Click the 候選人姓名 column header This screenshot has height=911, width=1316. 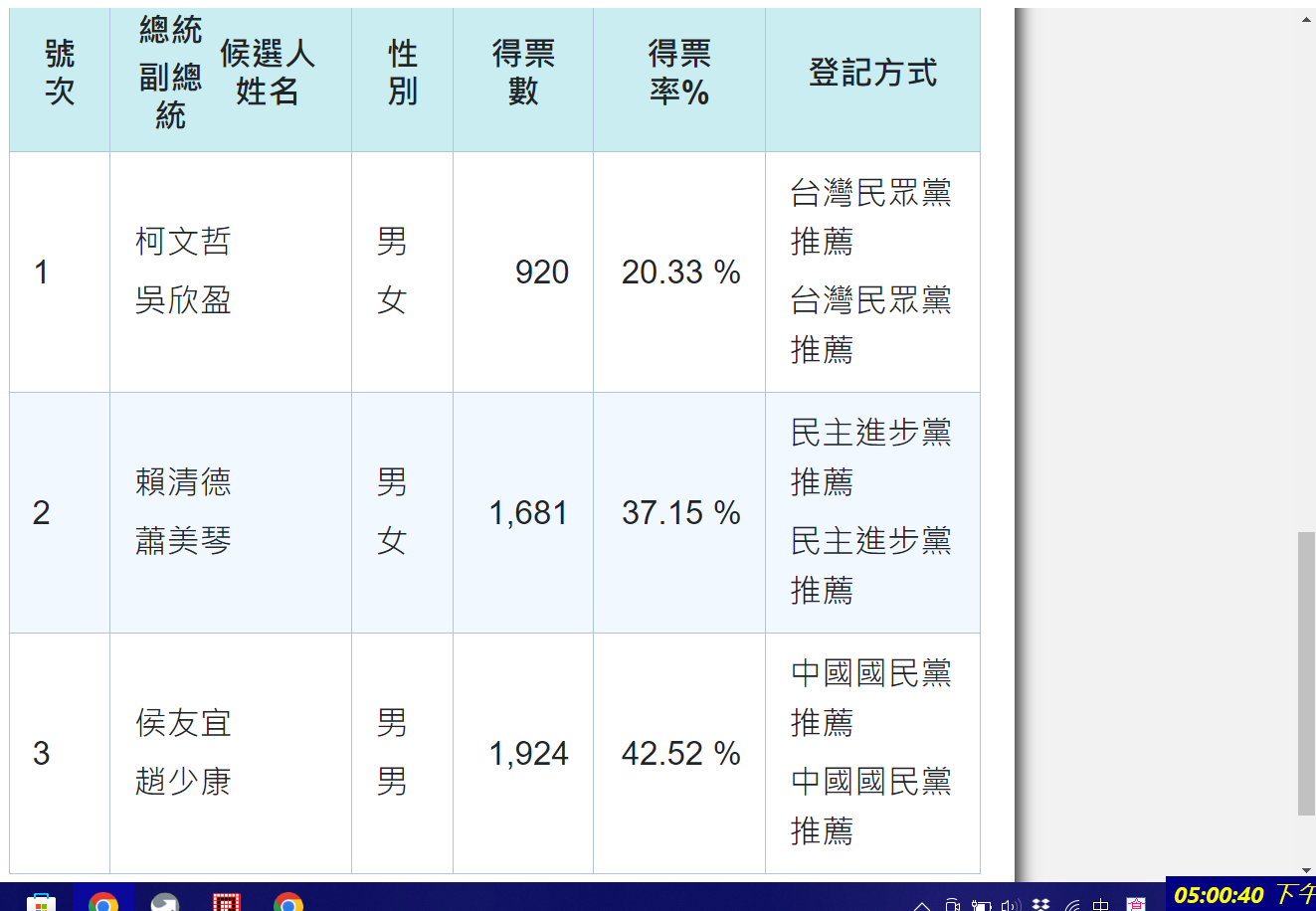tap(267, 73)
